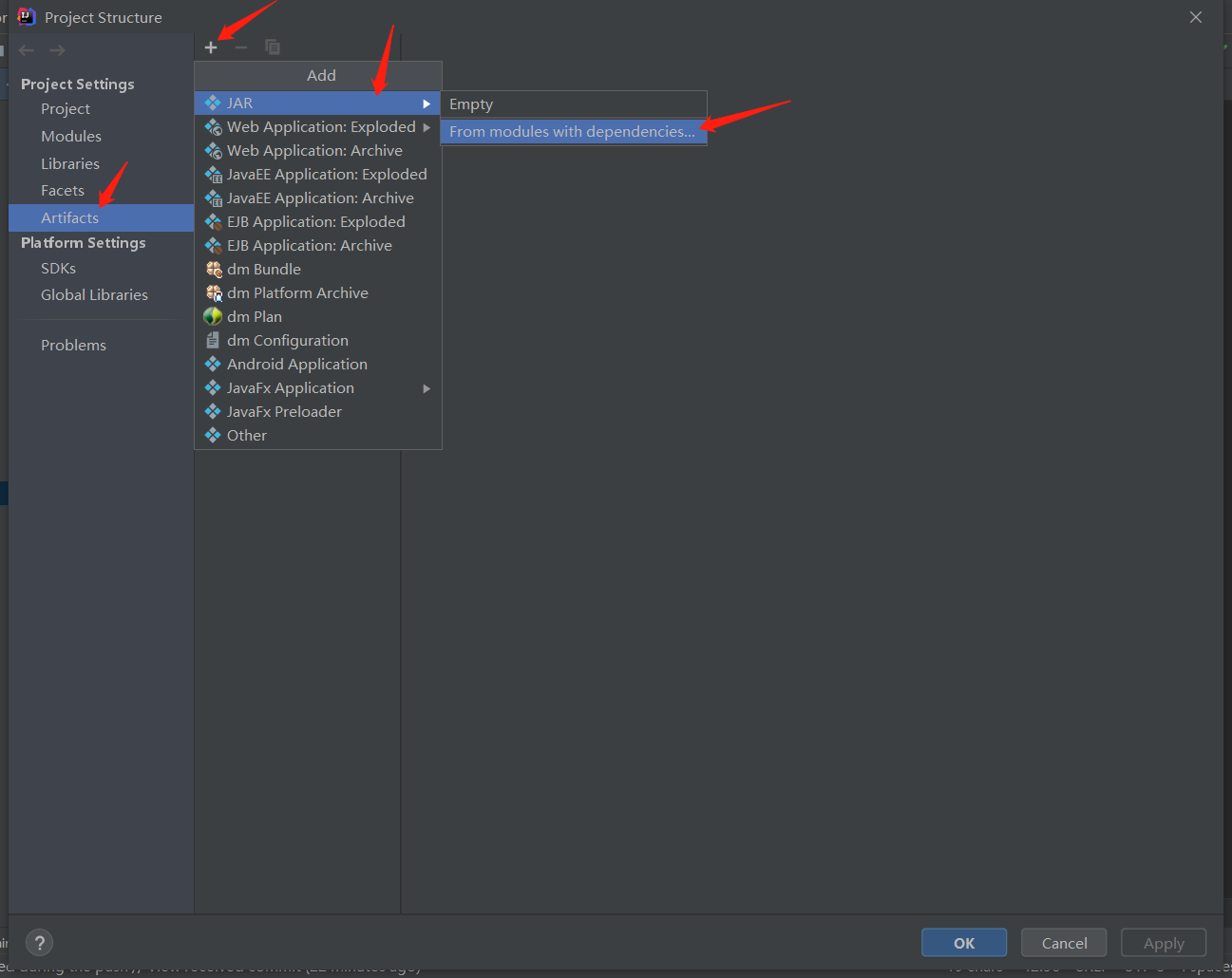Image resolution: width=1232 pixels, height=978 pixels.
Task: Click the icon next to JAR
Action: click(x=213, y=103)
